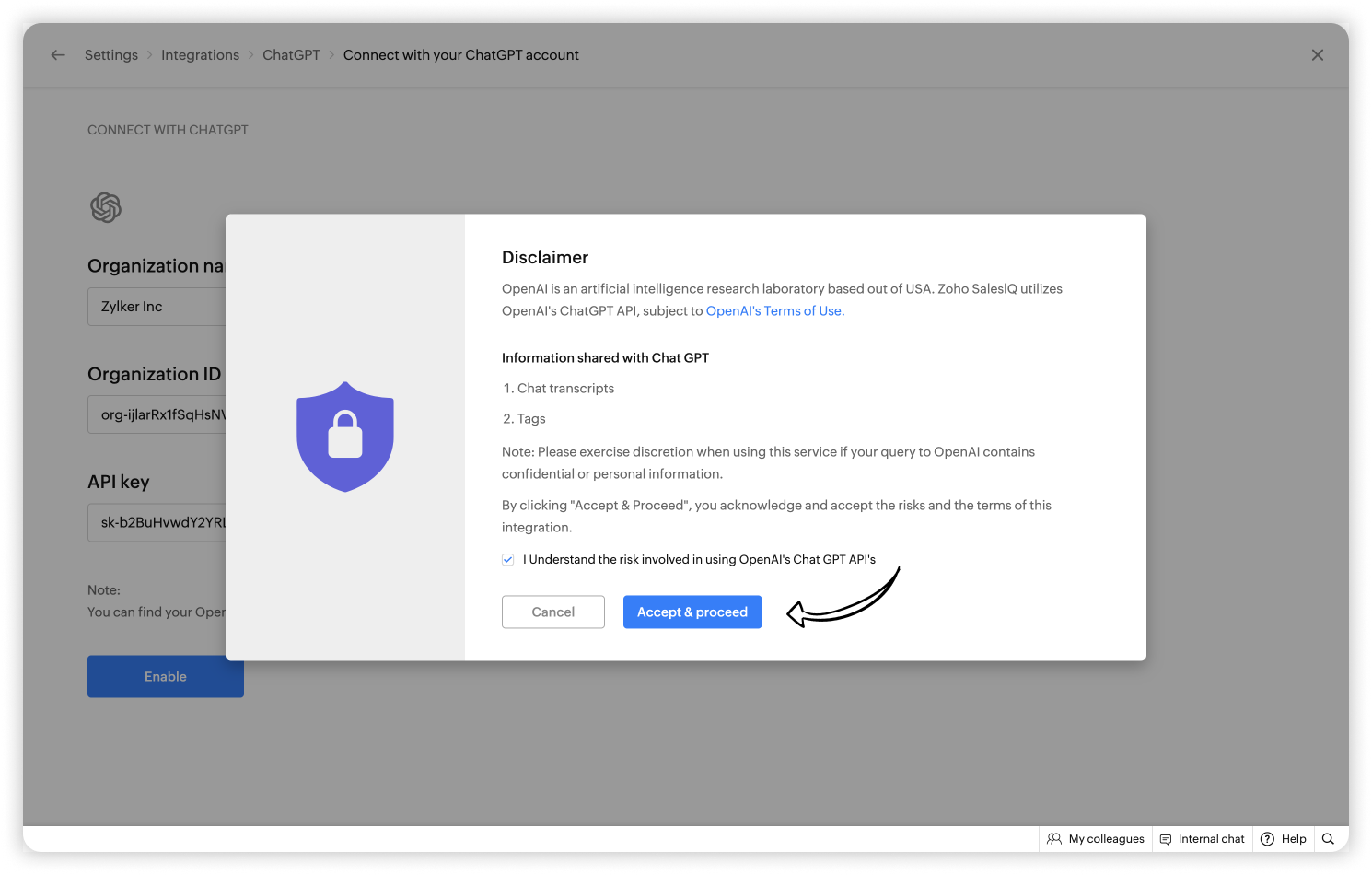This screenshot has height=875, width=1372.
Task: Click the Organization name field
Action: pos(157,307)
